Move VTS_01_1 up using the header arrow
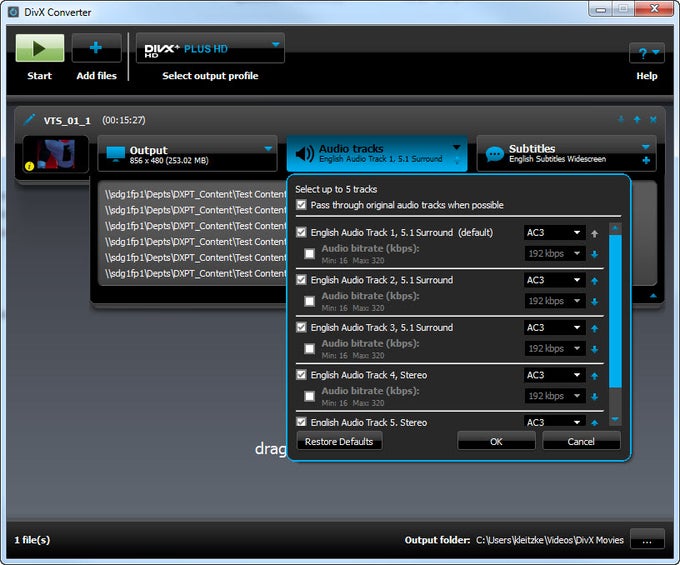The width and height of the screenshot is (680, 565). [x=637, y=119]
